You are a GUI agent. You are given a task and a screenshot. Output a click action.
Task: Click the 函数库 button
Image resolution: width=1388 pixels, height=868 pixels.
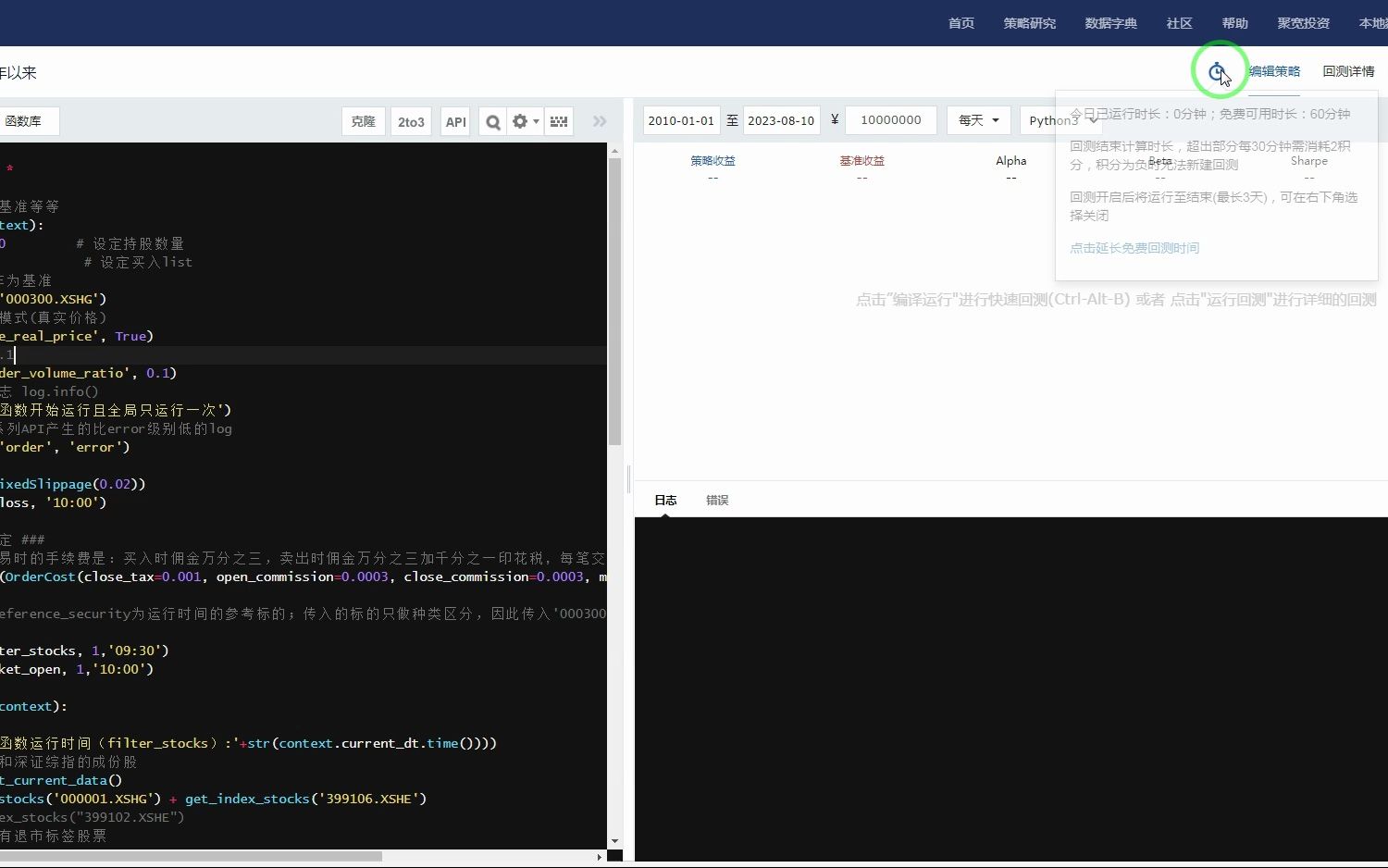coord(28,121)
